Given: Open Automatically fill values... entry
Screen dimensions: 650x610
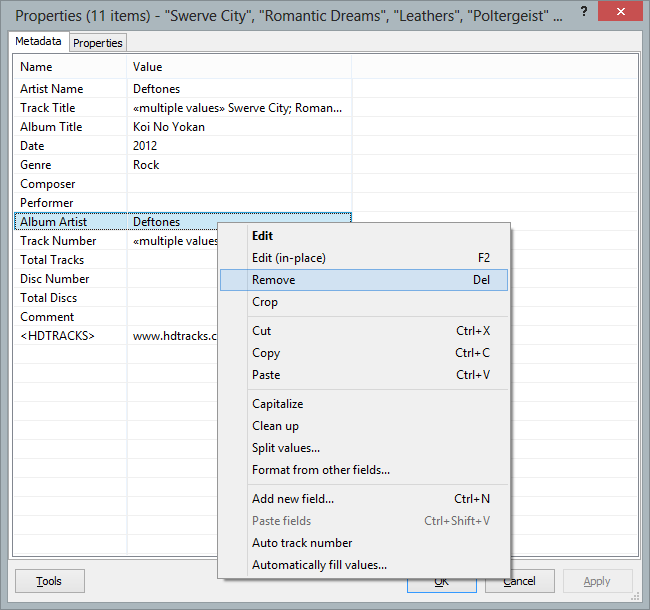Looking at the screenshot, I should click(364, 564).
